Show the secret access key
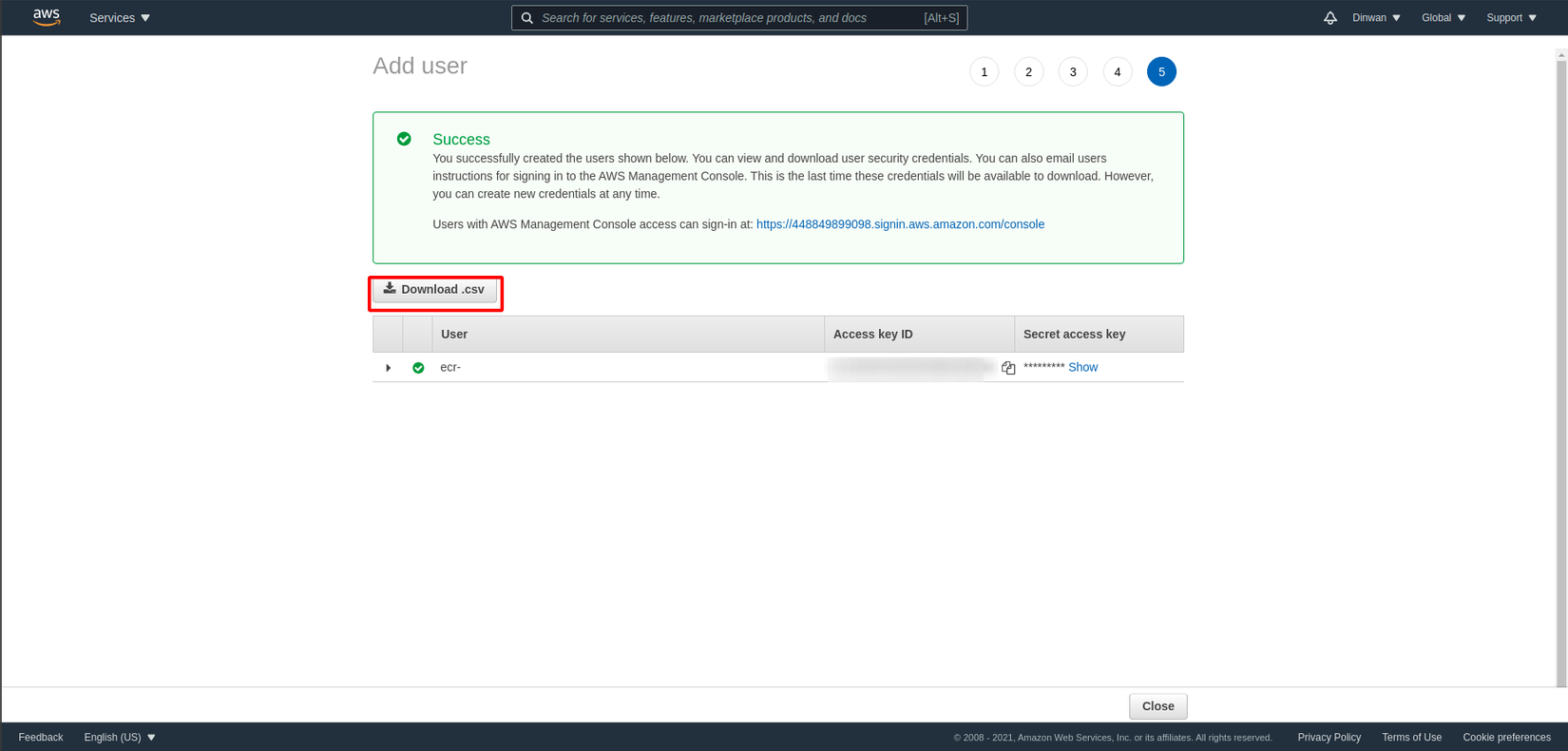 pos(1082,367)
